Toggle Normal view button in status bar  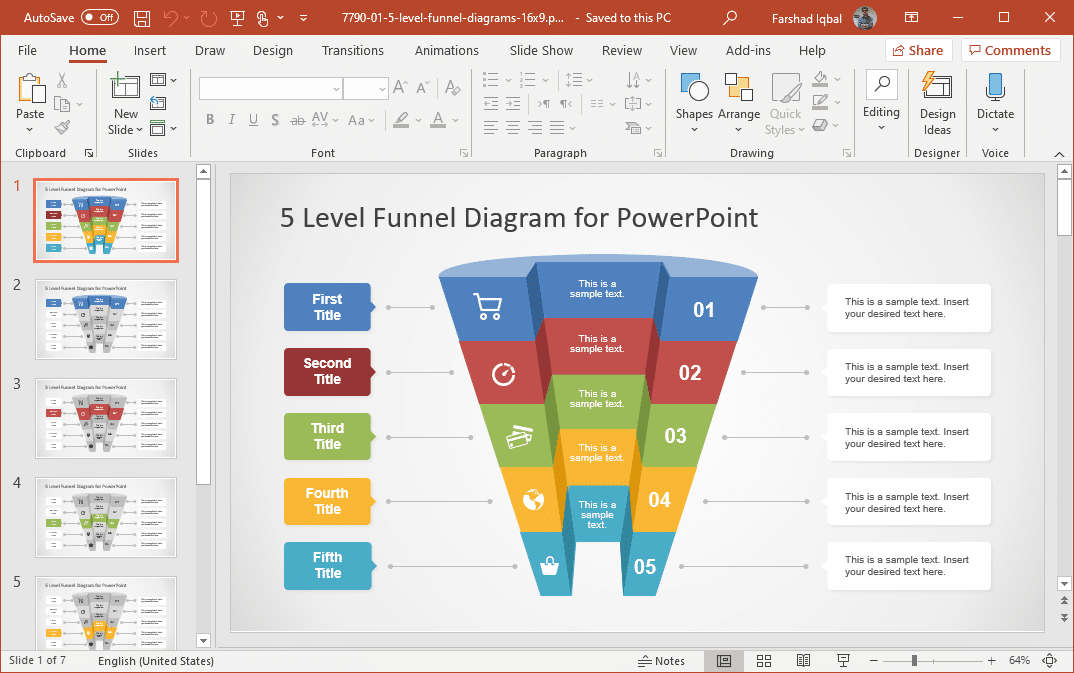[x=724, y=661]
